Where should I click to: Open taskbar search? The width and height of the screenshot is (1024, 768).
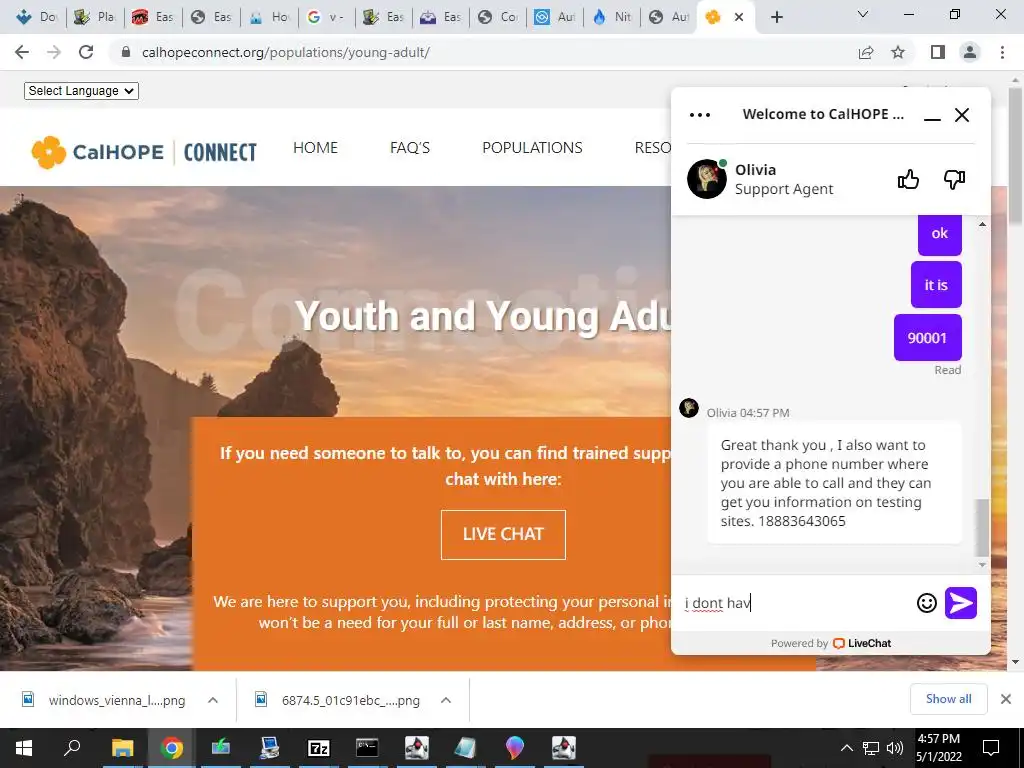[x=71, y=748]
